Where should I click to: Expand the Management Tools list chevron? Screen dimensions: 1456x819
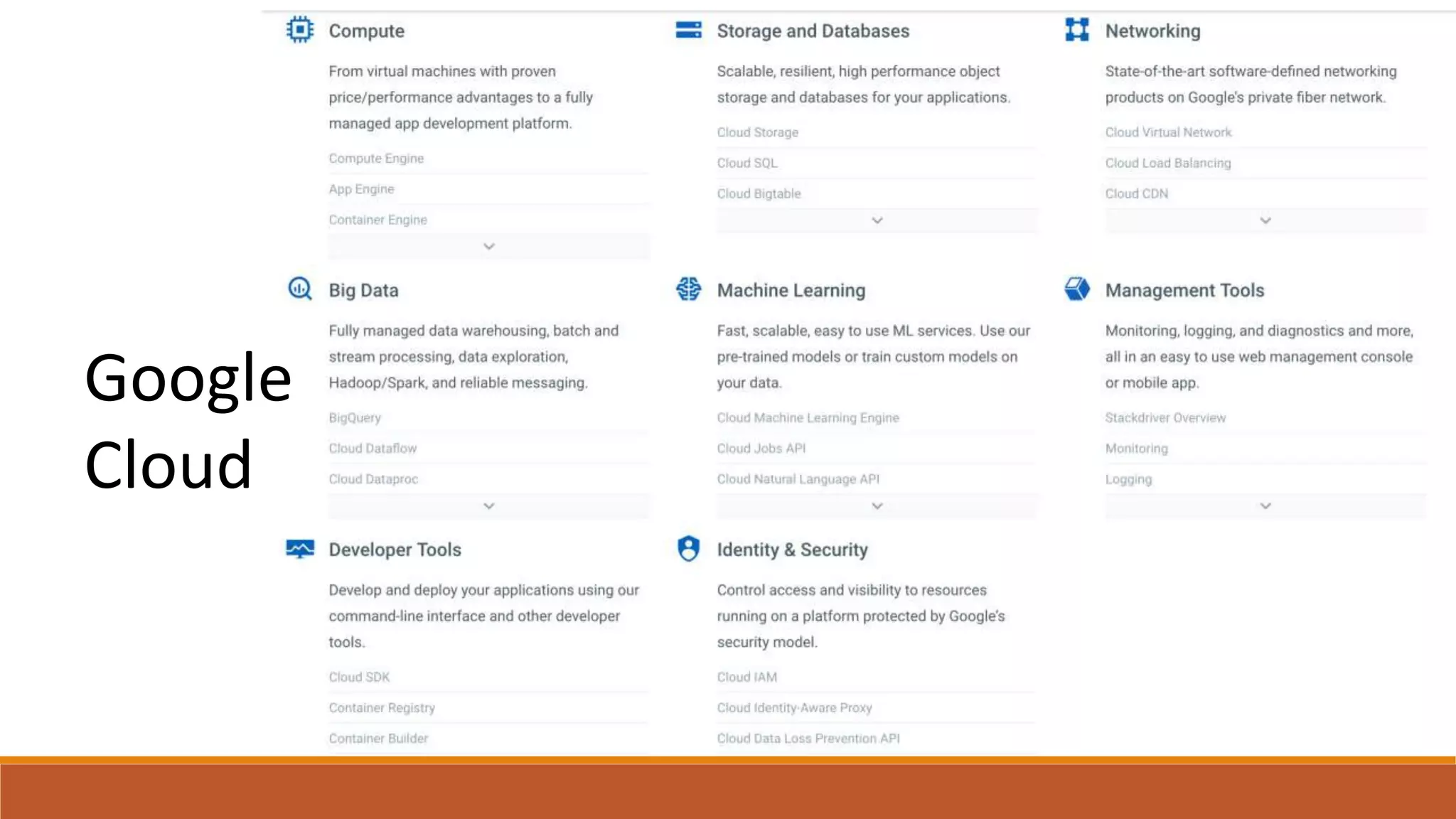click(1265, 506)
